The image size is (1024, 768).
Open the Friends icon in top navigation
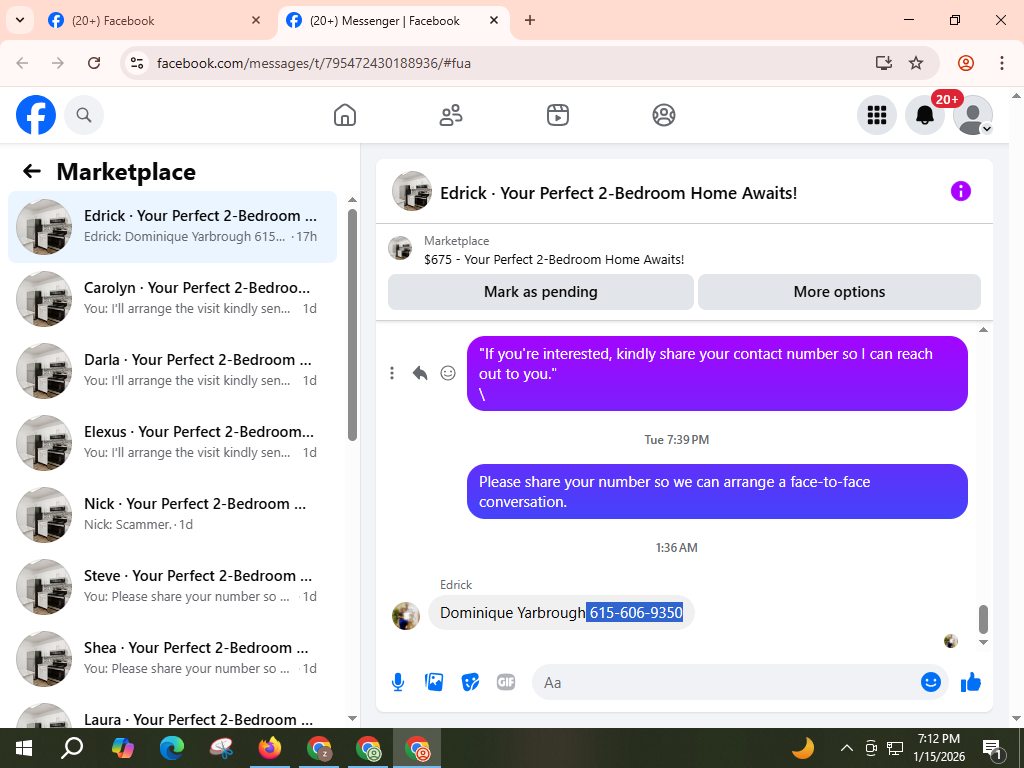coord(451,115)
